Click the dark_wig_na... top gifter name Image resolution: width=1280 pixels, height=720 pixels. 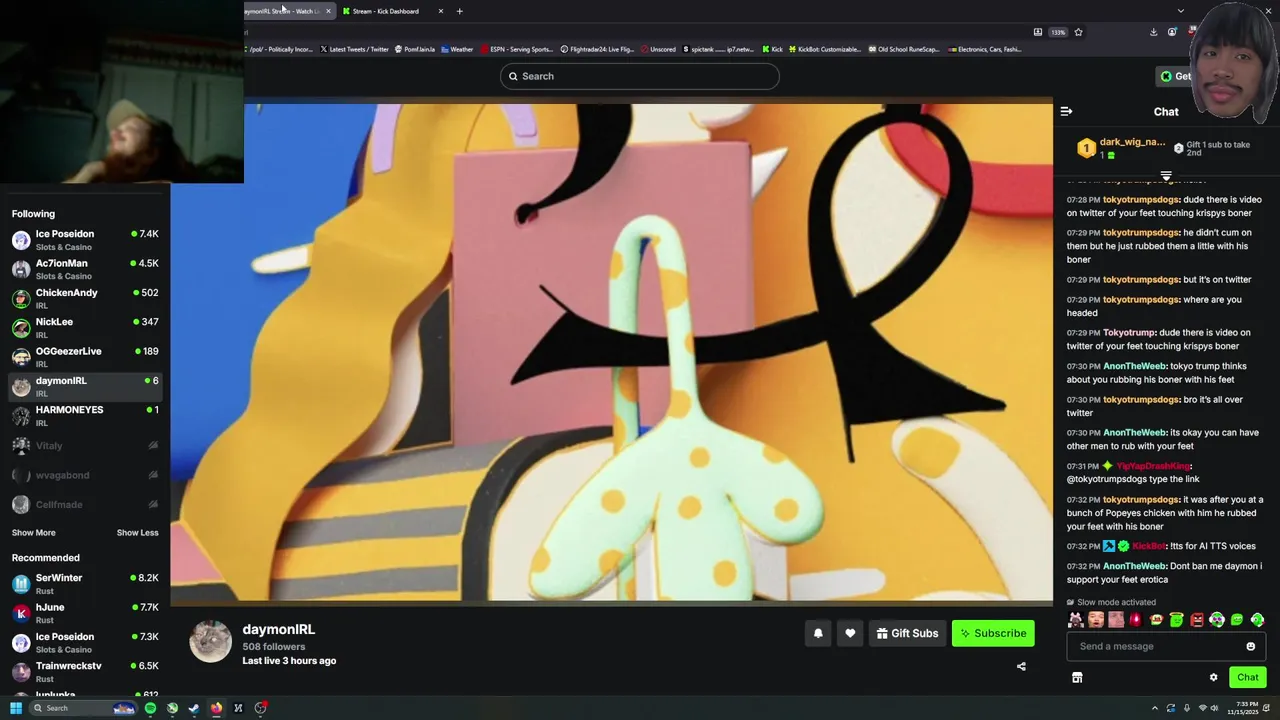[x=1132, y=142]
